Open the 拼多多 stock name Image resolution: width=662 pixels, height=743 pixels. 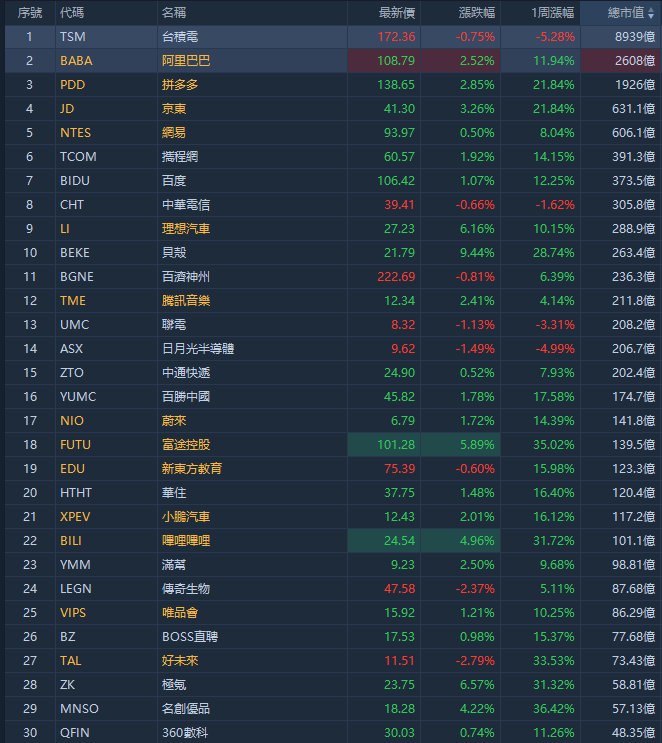click(180, 85)
